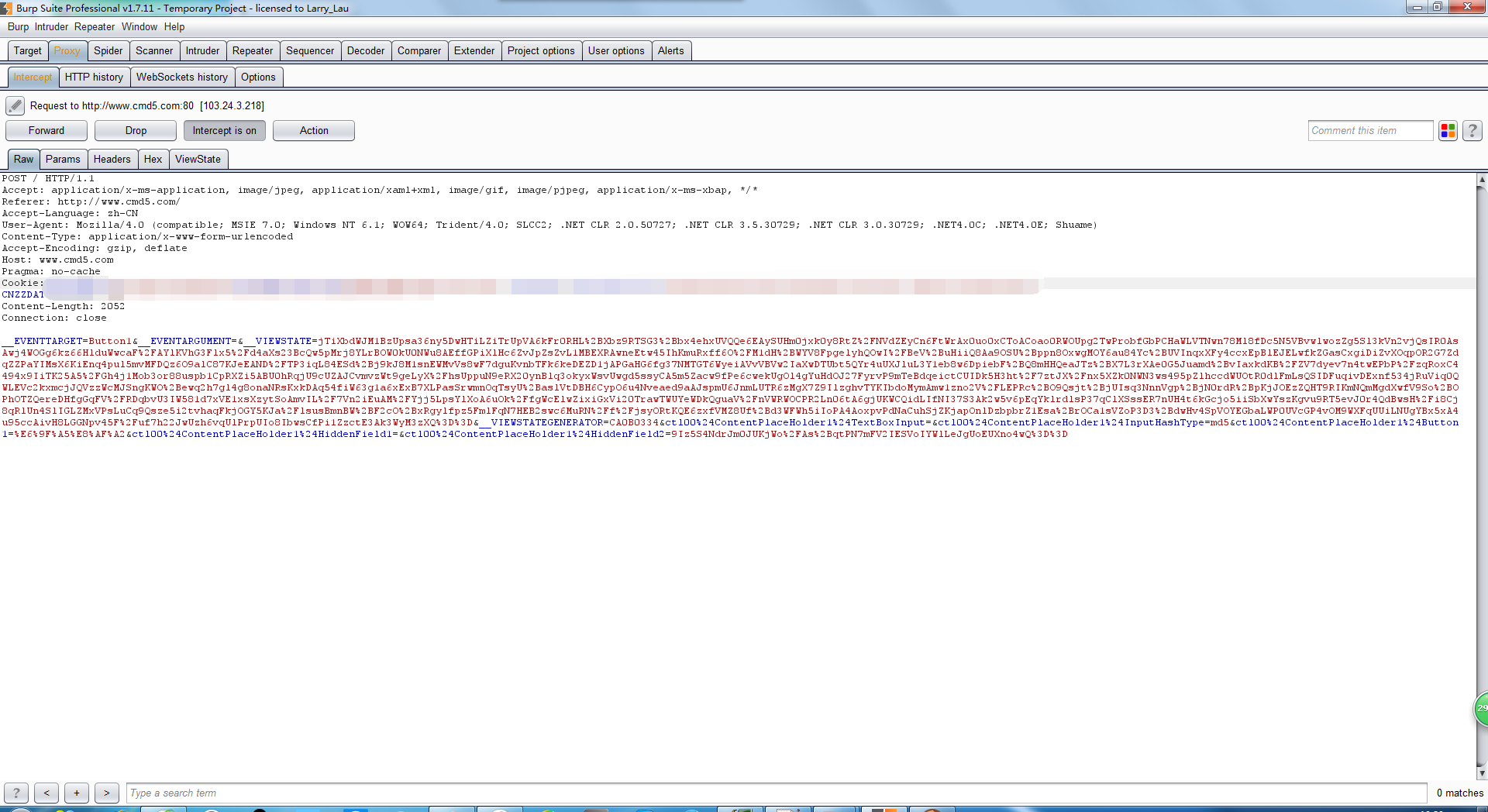This screenshot has height=812, width=1488.
Task: Drop the intercepted request
Action: tap(136, 130)
